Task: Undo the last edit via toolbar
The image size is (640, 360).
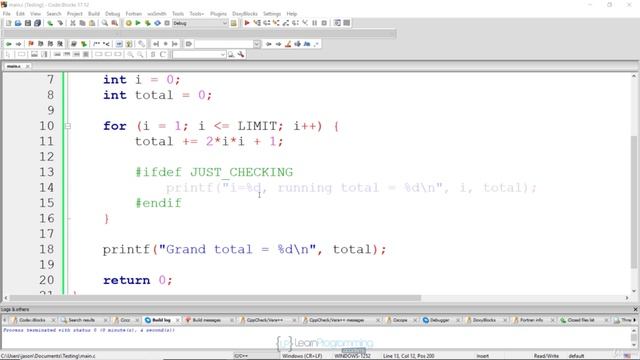Action: coord(50,23)
